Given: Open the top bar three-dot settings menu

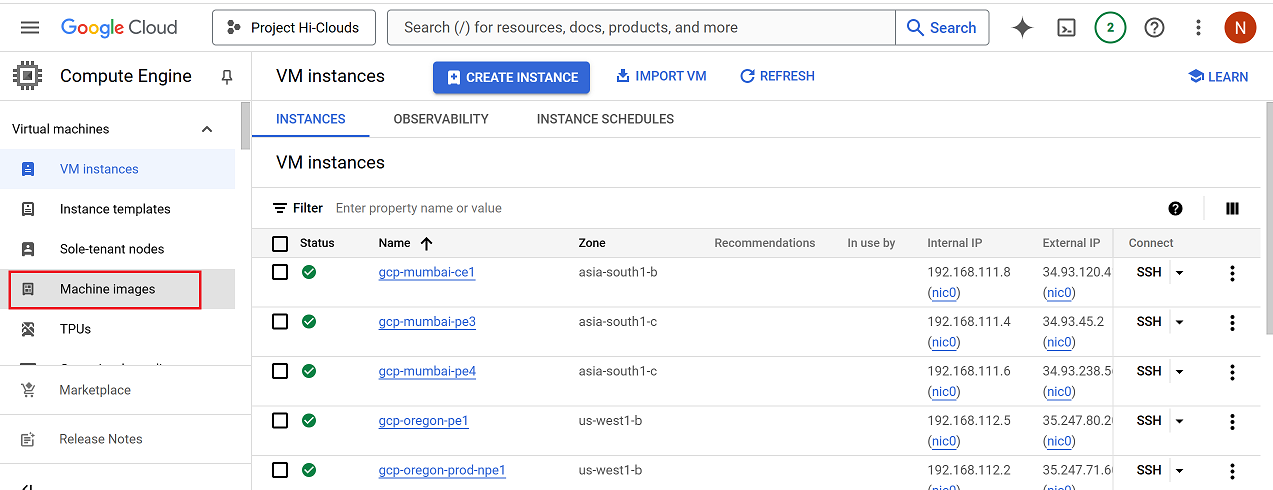Looking at the screenshot, I should (x=1198, y=28).
